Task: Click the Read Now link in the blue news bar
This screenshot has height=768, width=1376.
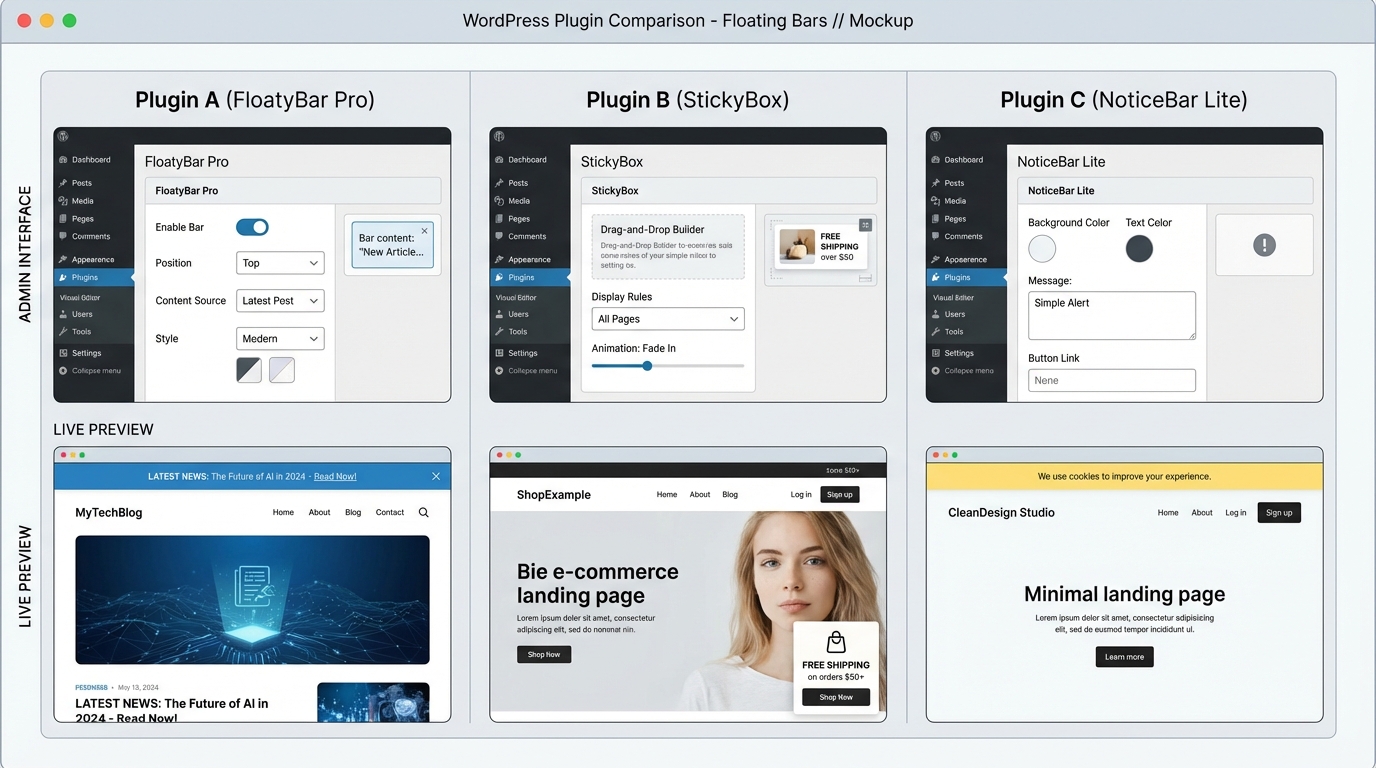Action: click(x=335, y=476)
